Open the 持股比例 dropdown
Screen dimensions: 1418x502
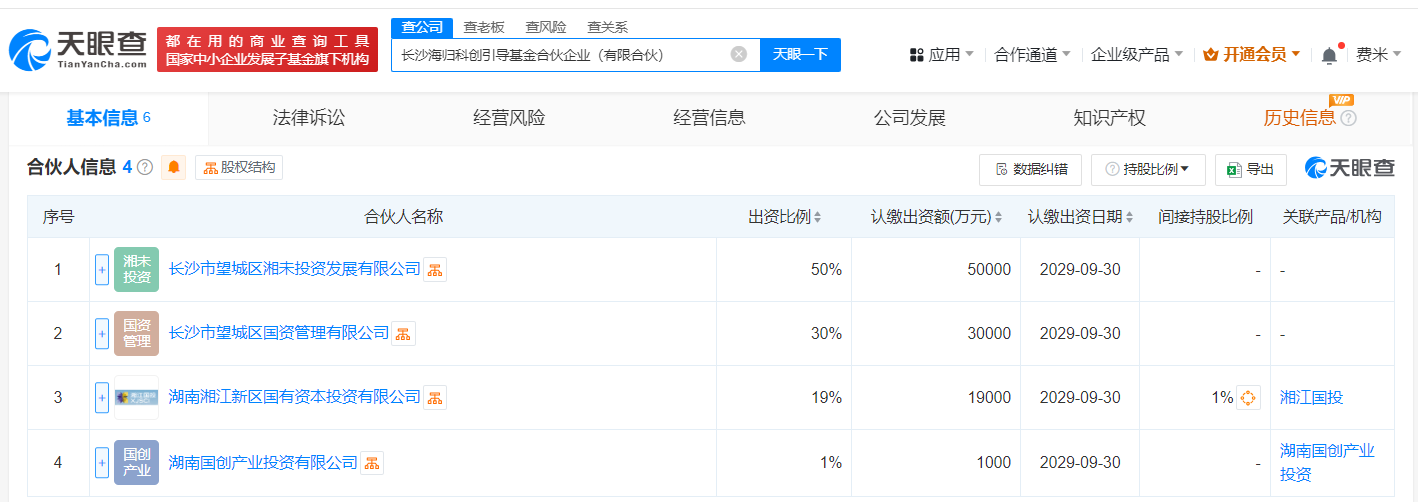(1148, 170)
